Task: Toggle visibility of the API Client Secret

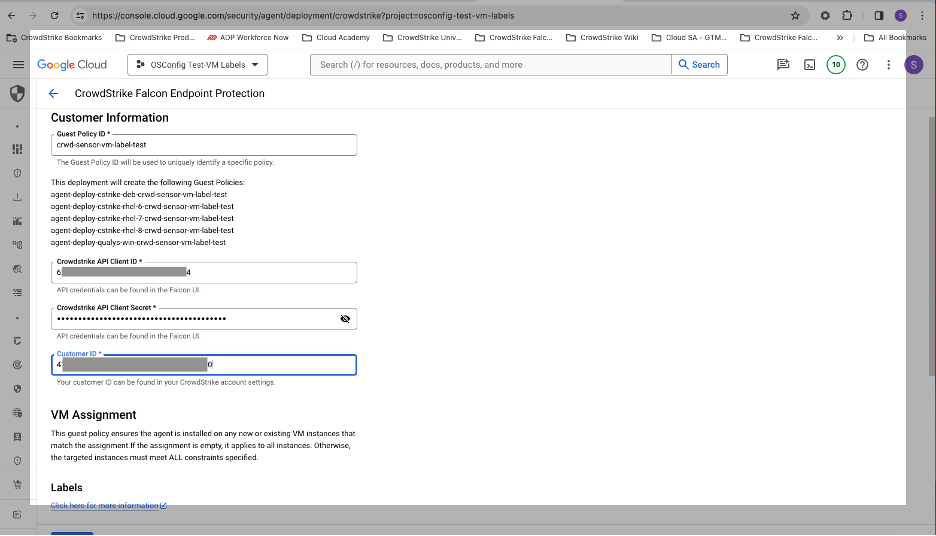Action: [345, 319]
